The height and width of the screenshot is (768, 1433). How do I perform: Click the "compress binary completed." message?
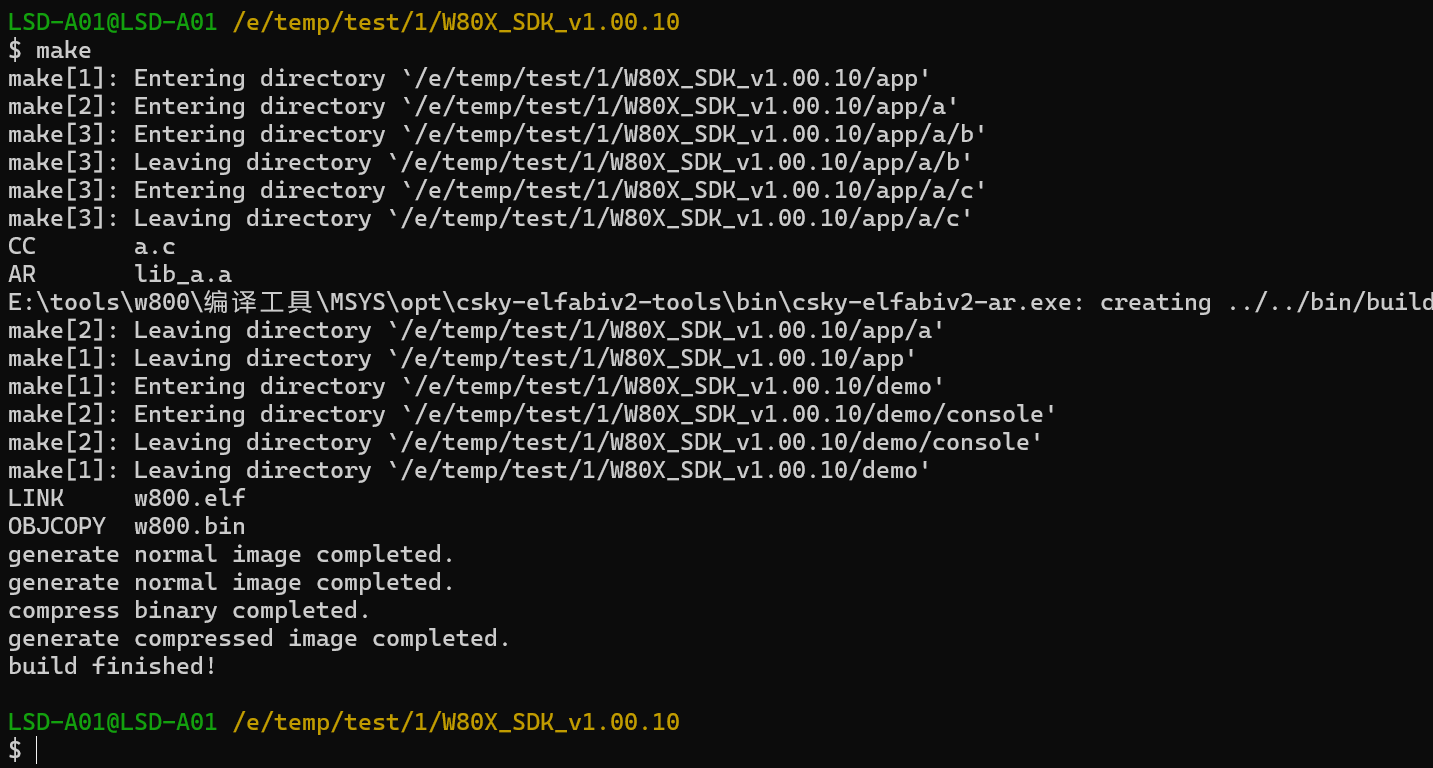[189, 610]
